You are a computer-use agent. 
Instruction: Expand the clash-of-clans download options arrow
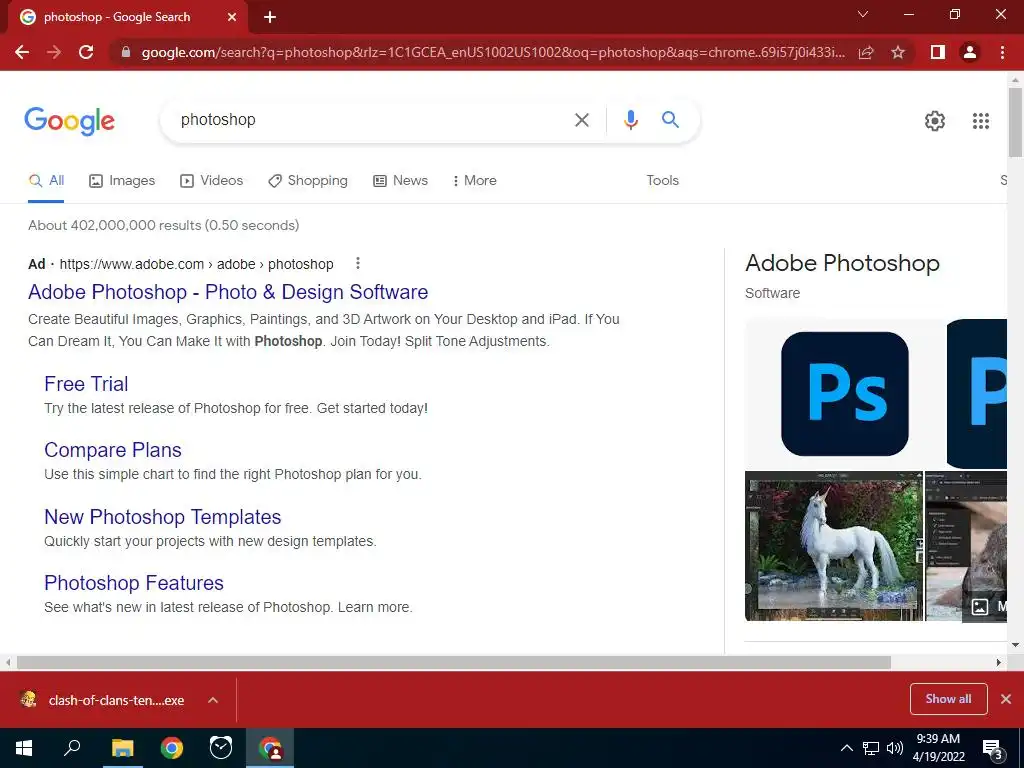[x=213, y=700]
